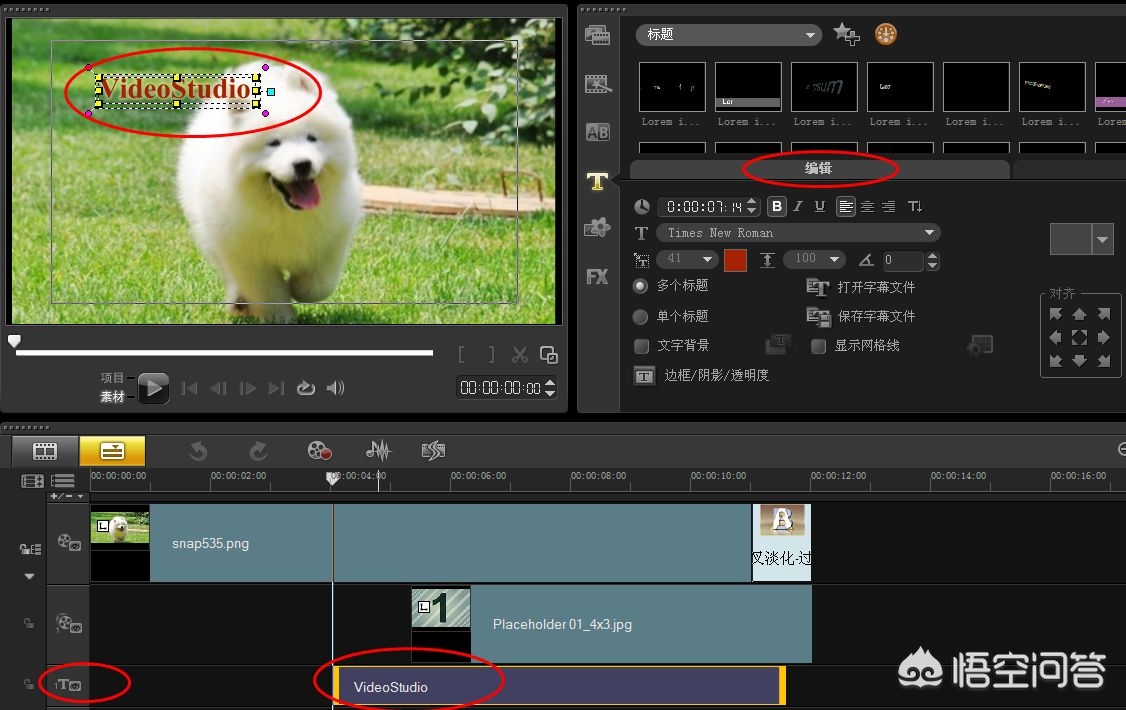Open the Times New Roman font dropdown
The image size is (1126, 710).
798,233
